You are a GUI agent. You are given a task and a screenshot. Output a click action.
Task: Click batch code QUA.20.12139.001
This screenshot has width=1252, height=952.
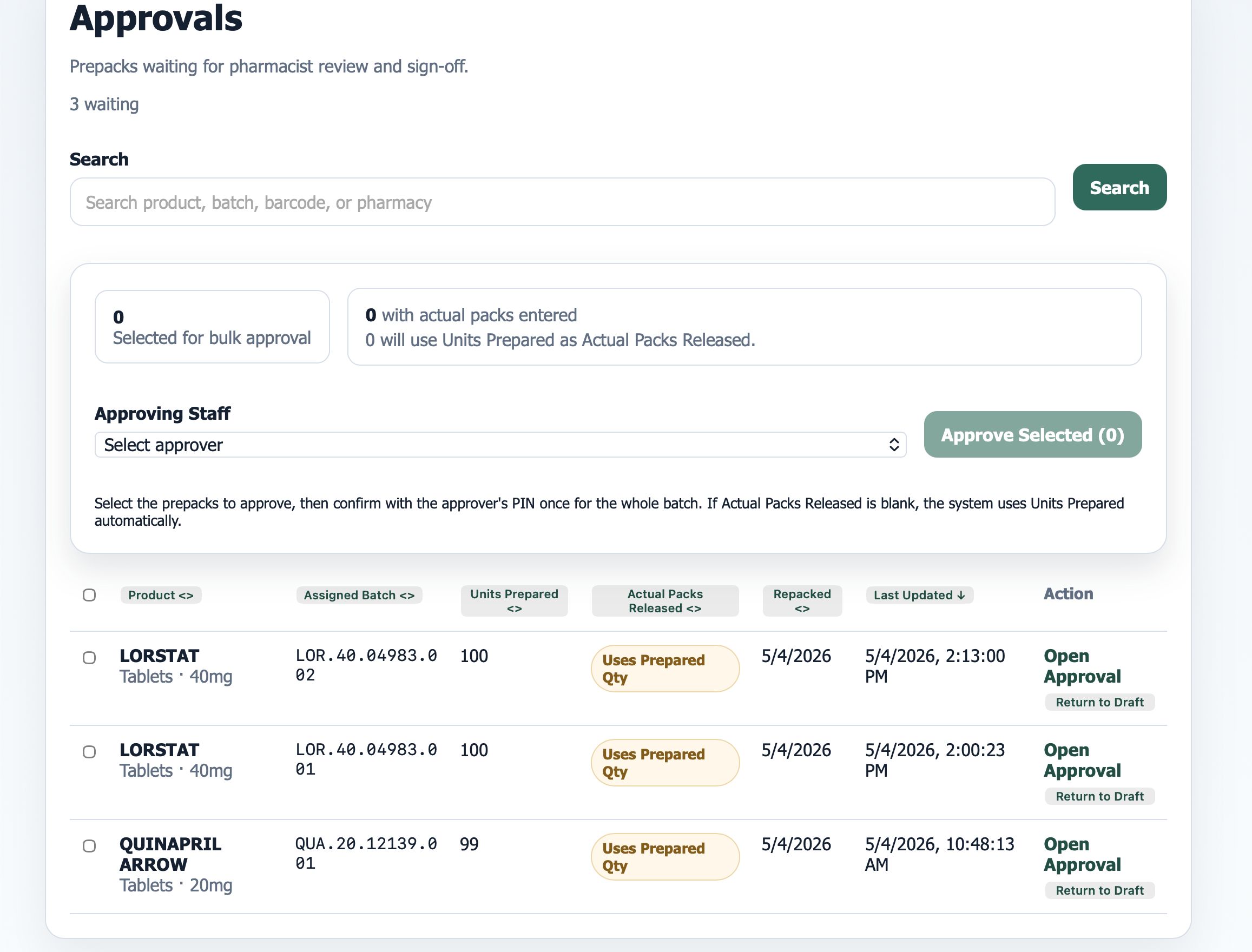point(366,854)
